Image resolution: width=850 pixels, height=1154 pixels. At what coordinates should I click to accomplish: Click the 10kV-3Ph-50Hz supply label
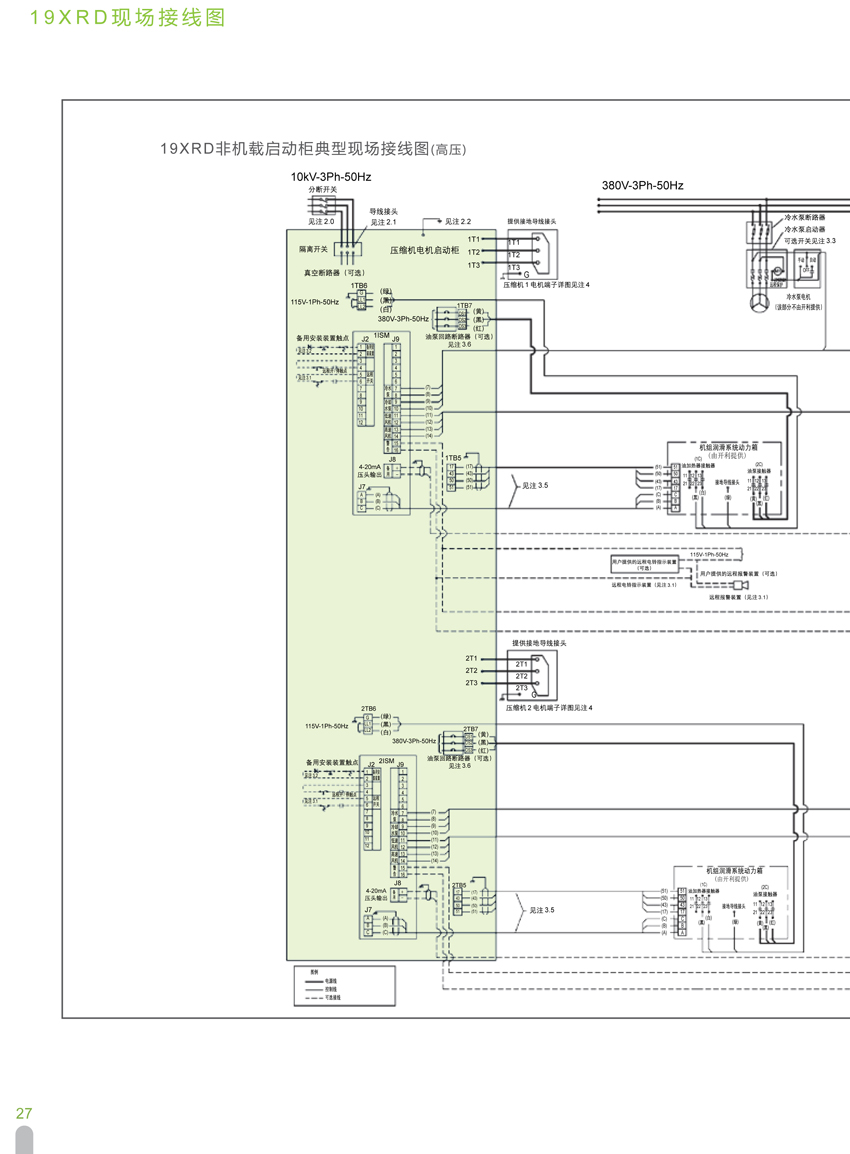(330, 177)
